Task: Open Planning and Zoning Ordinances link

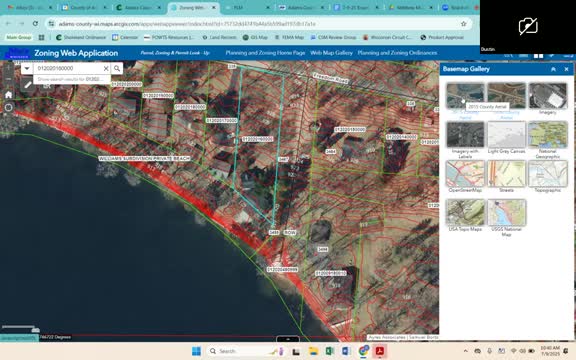Action: pyautogui.click(x=397, y=53)
